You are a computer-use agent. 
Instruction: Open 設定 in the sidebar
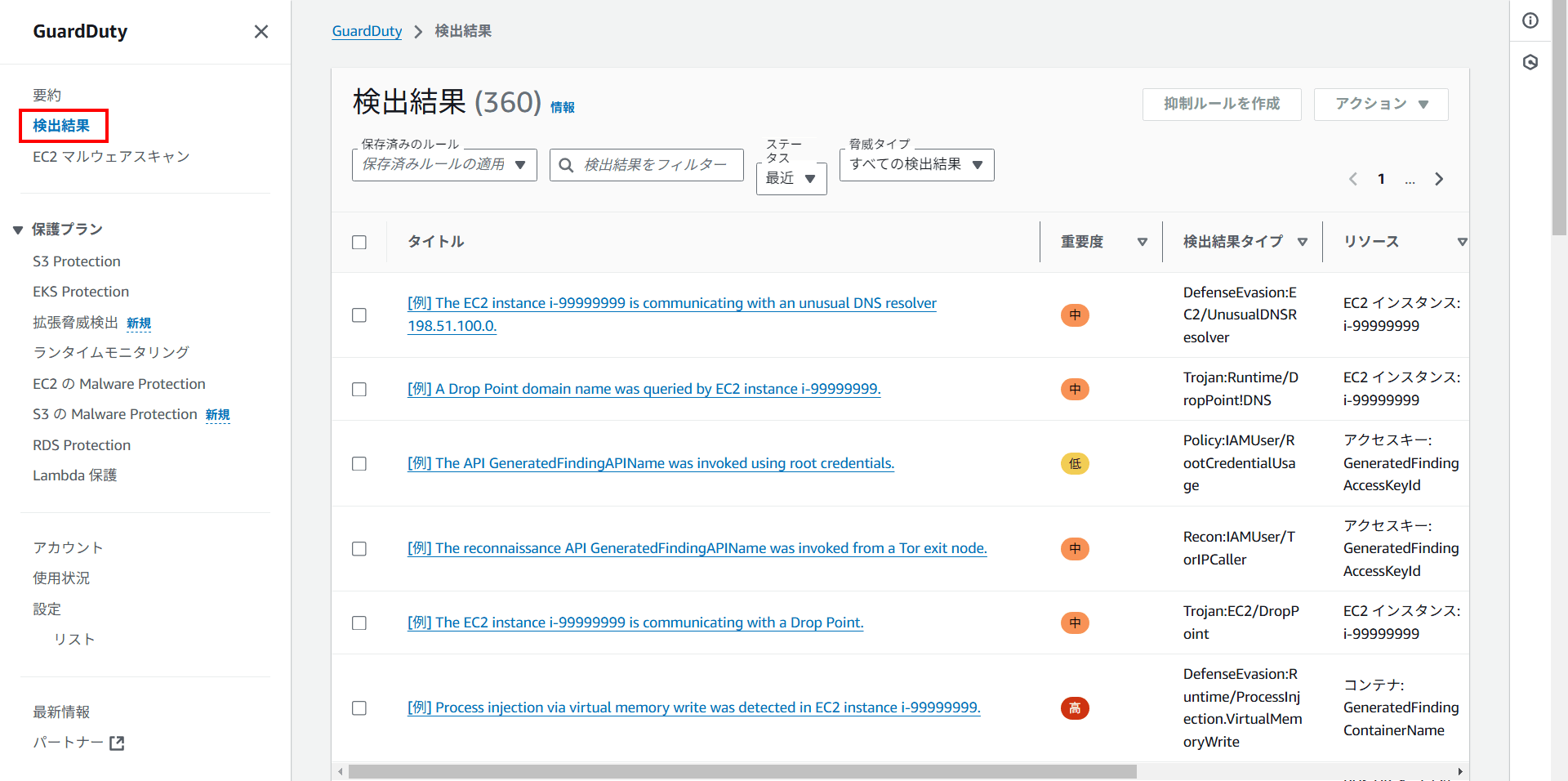click(47, 609)
